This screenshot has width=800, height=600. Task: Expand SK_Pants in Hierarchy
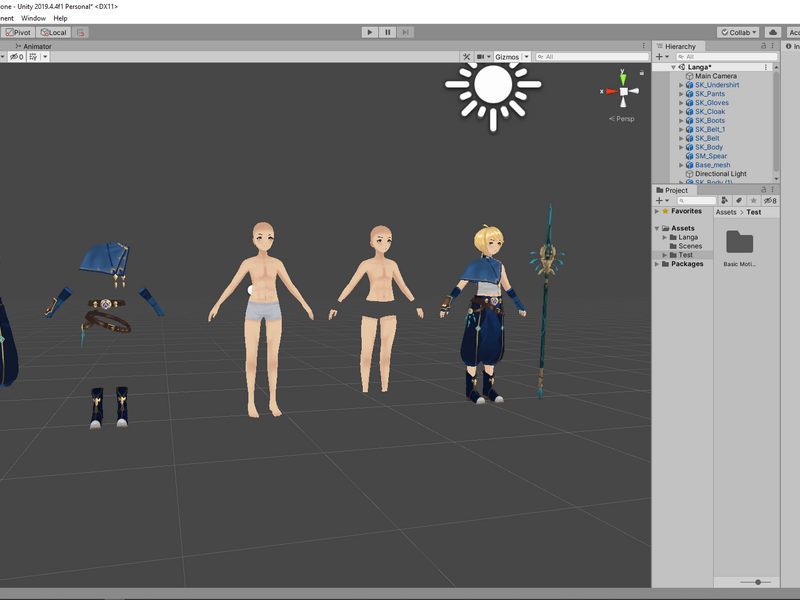click(681, 94)
